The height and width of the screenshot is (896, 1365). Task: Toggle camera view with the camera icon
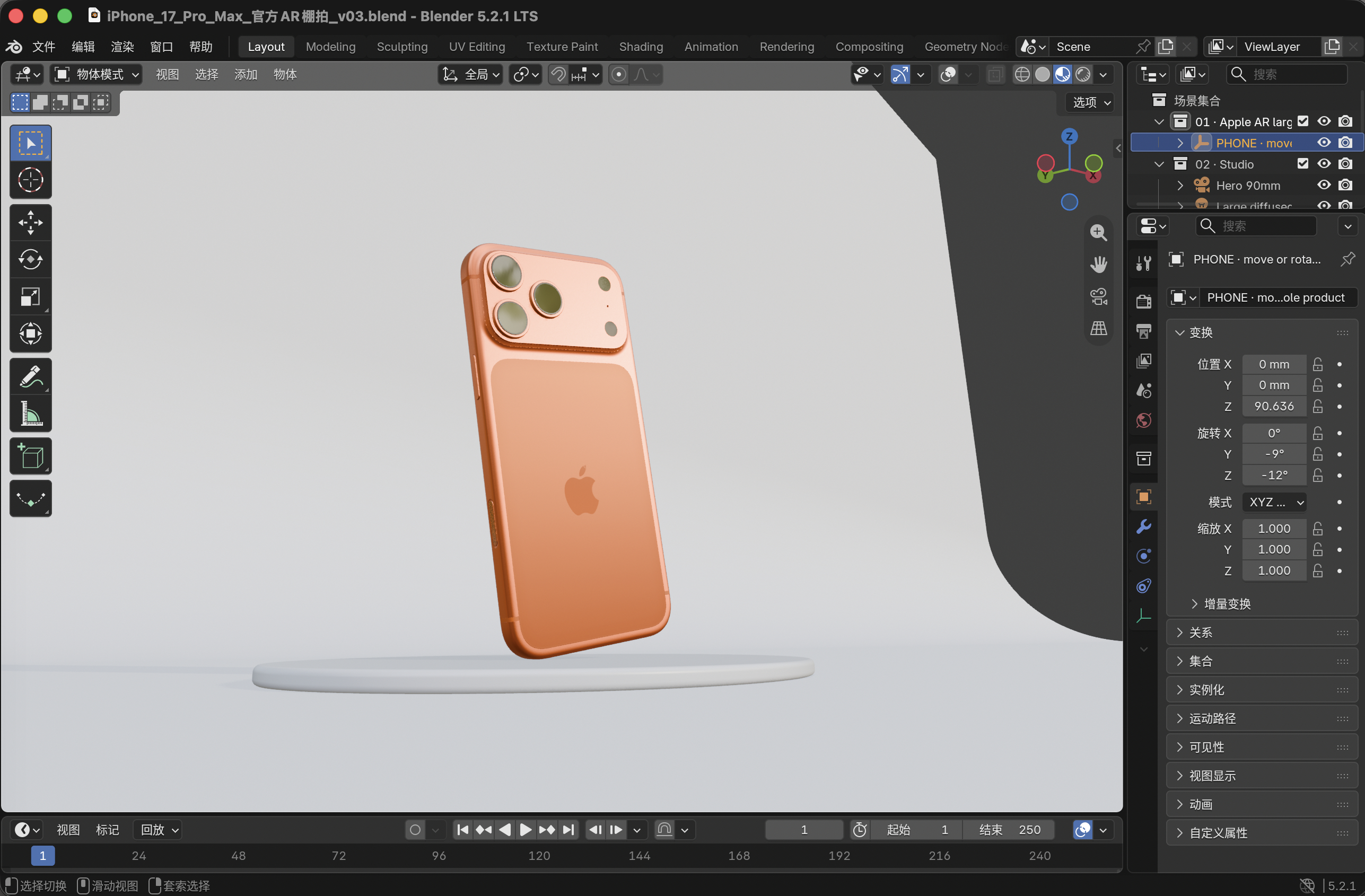pyautogui.click(x=1098, y=296)
